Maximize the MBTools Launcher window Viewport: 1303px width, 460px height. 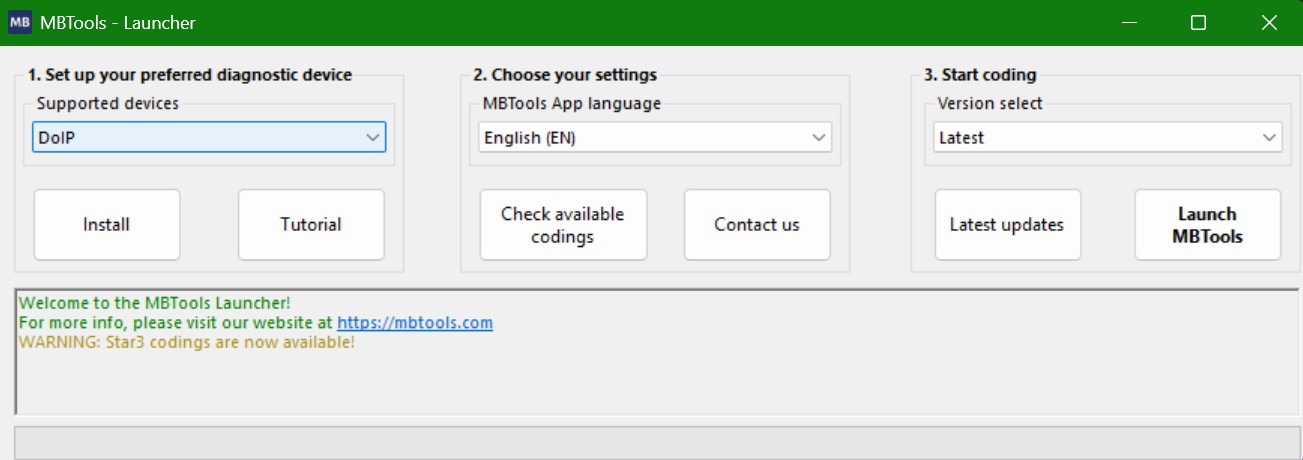pyautogui.click(x=1198, y=22)
